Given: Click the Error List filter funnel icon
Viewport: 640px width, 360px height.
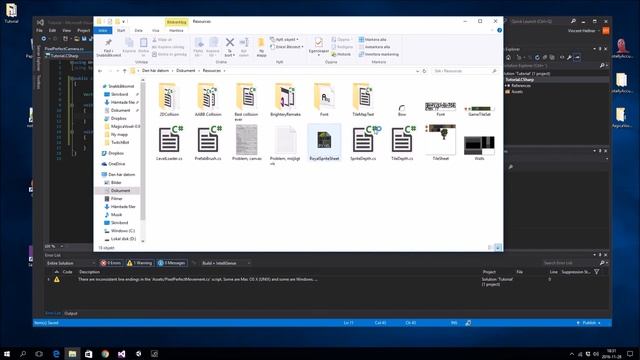Looking at the screenshot, I should [596, 272].
